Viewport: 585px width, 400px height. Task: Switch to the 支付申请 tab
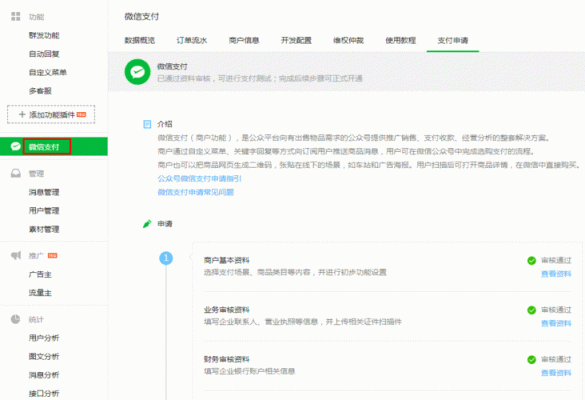(453, 40)
